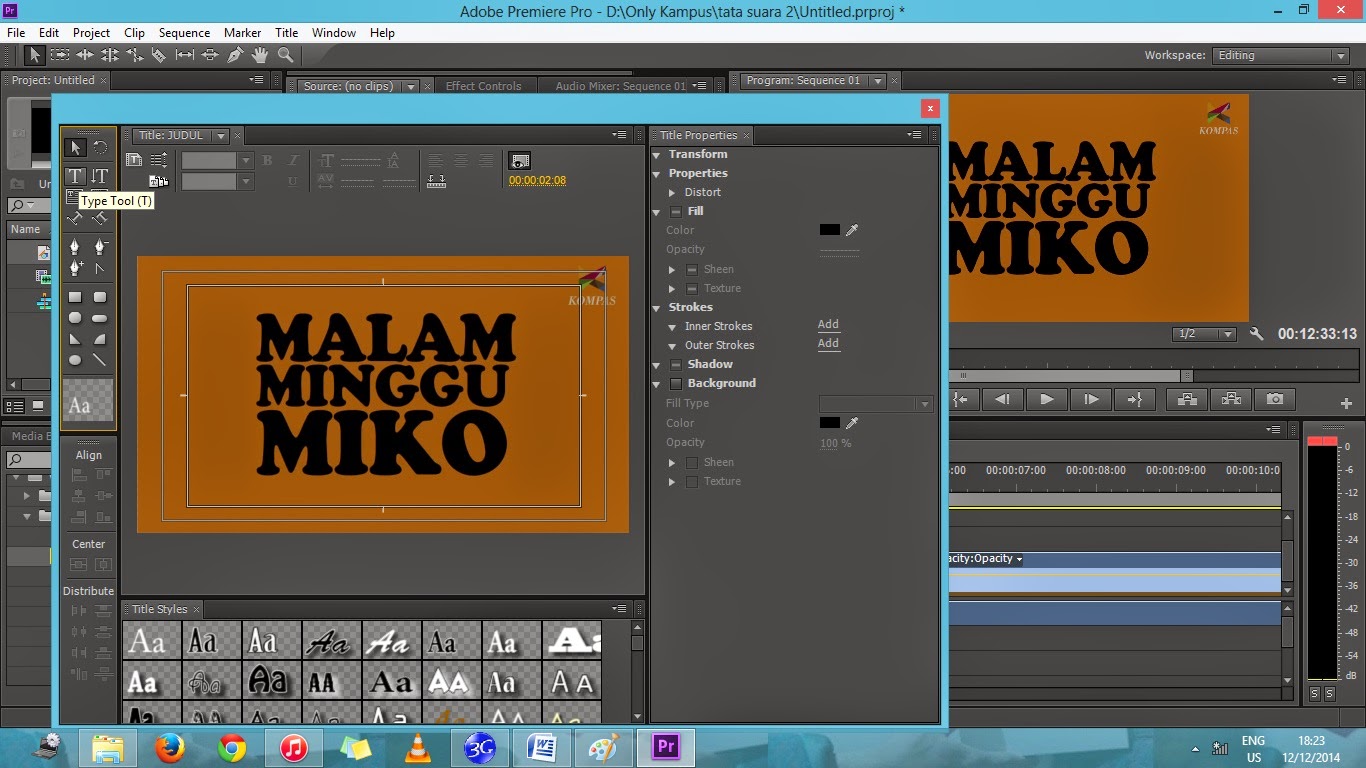Collapse the Transform section
The width and height of the screenshot is (1366, 768).
click(657, 155)
